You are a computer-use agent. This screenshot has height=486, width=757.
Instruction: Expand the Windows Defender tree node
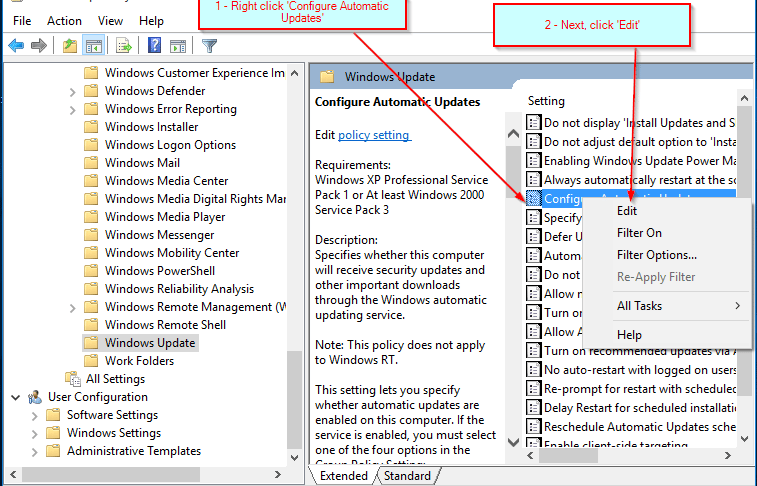point(72,92)
